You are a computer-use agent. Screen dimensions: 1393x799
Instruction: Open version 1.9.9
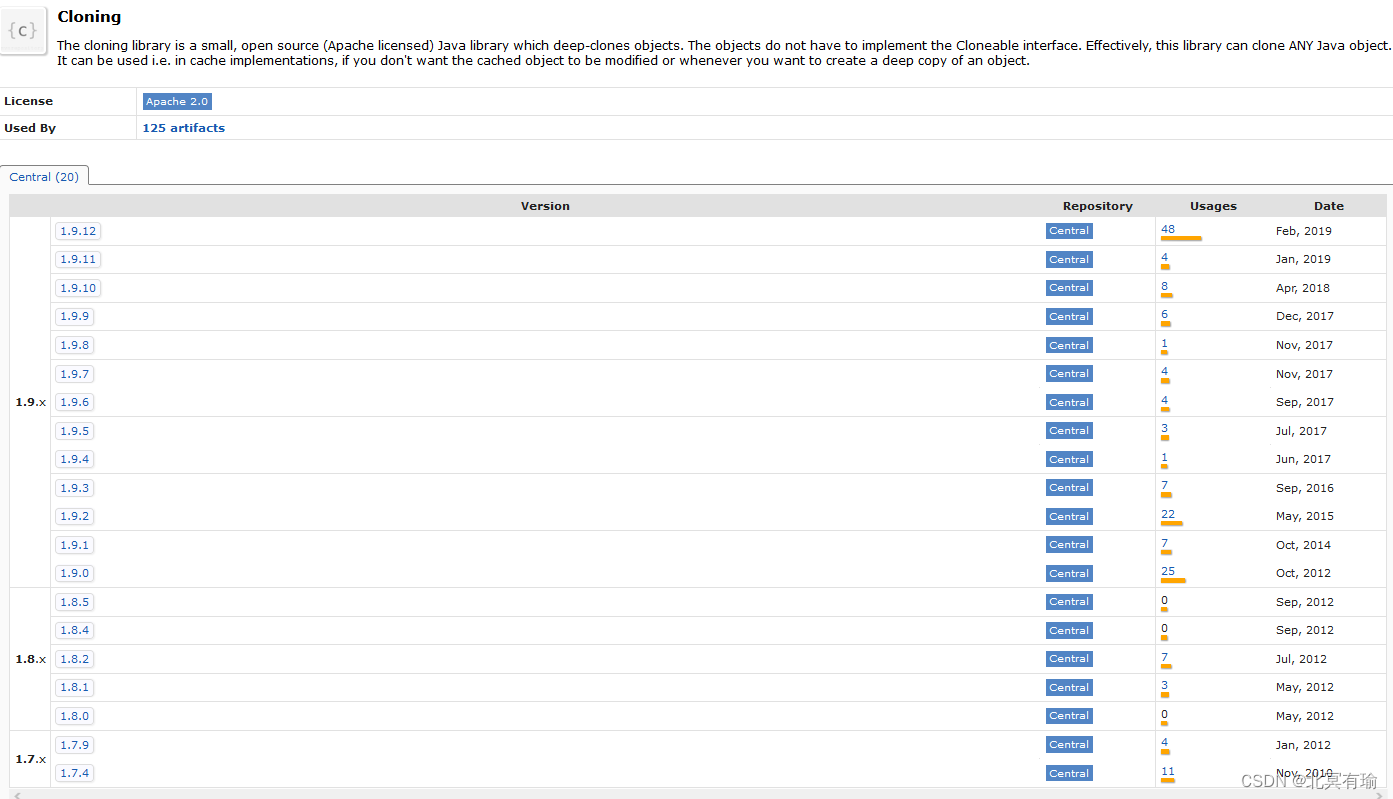[75, 316]
